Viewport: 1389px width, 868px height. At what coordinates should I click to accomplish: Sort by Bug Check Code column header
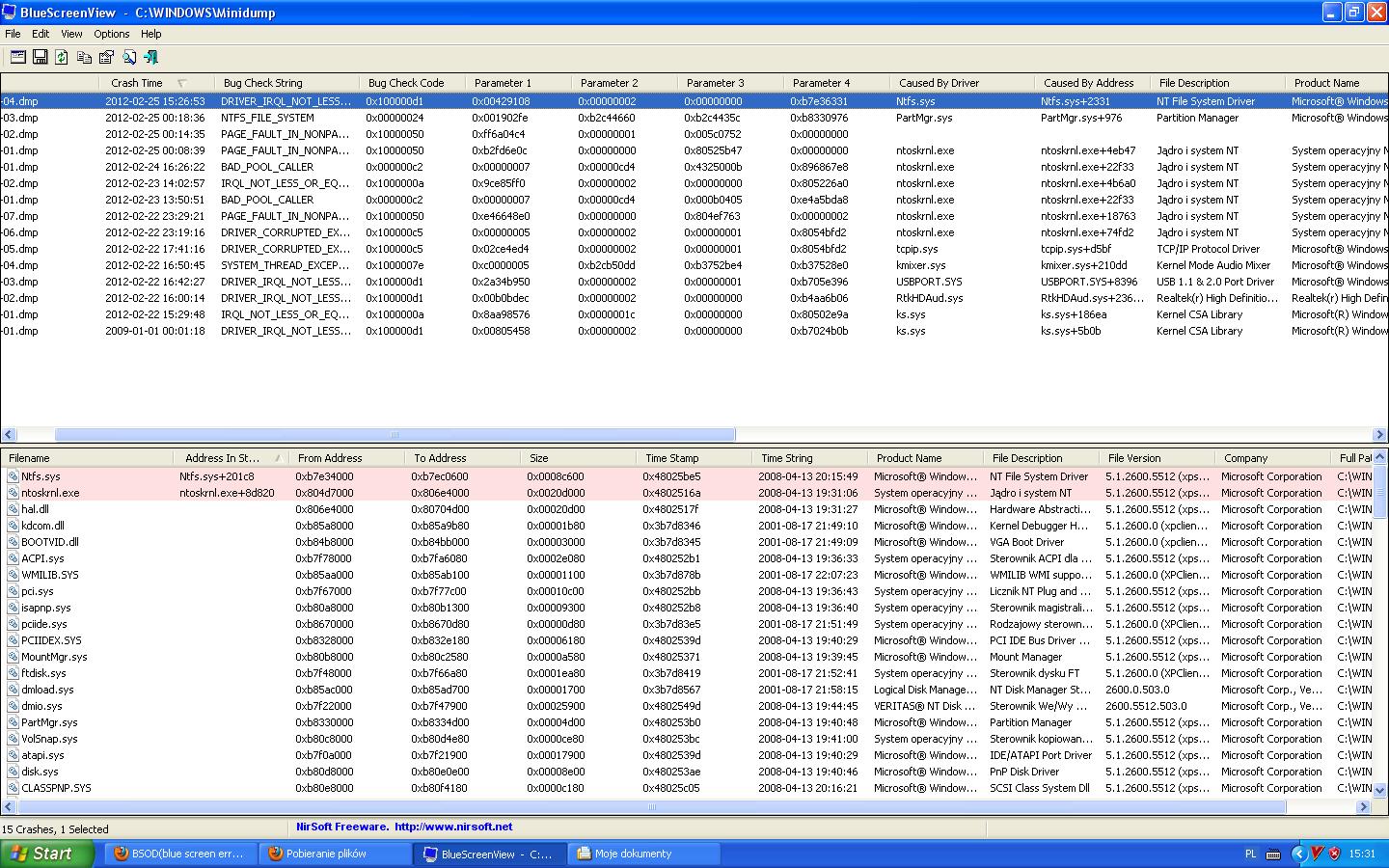412,83
